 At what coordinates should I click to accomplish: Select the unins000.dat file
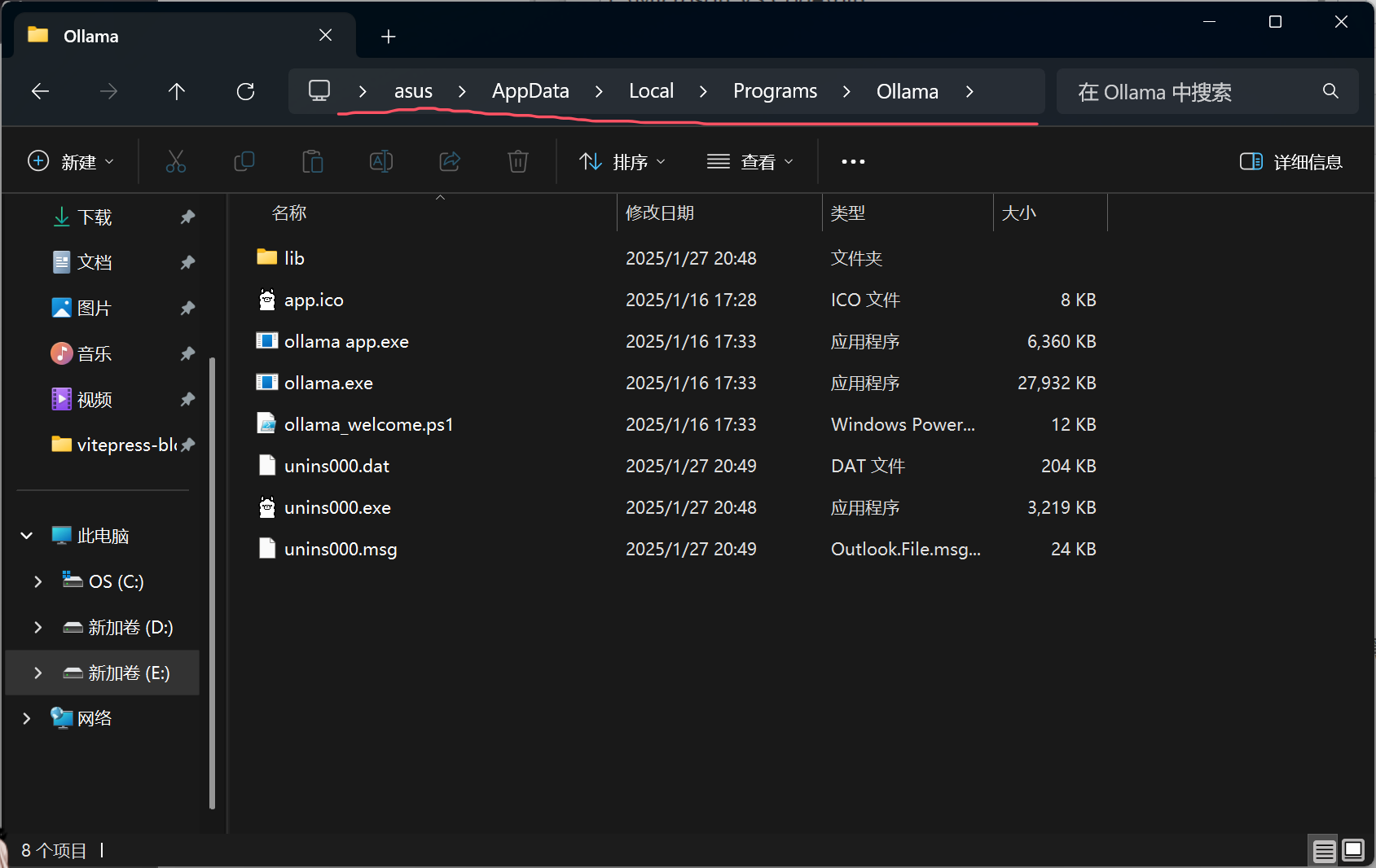[x=336, y=466]
